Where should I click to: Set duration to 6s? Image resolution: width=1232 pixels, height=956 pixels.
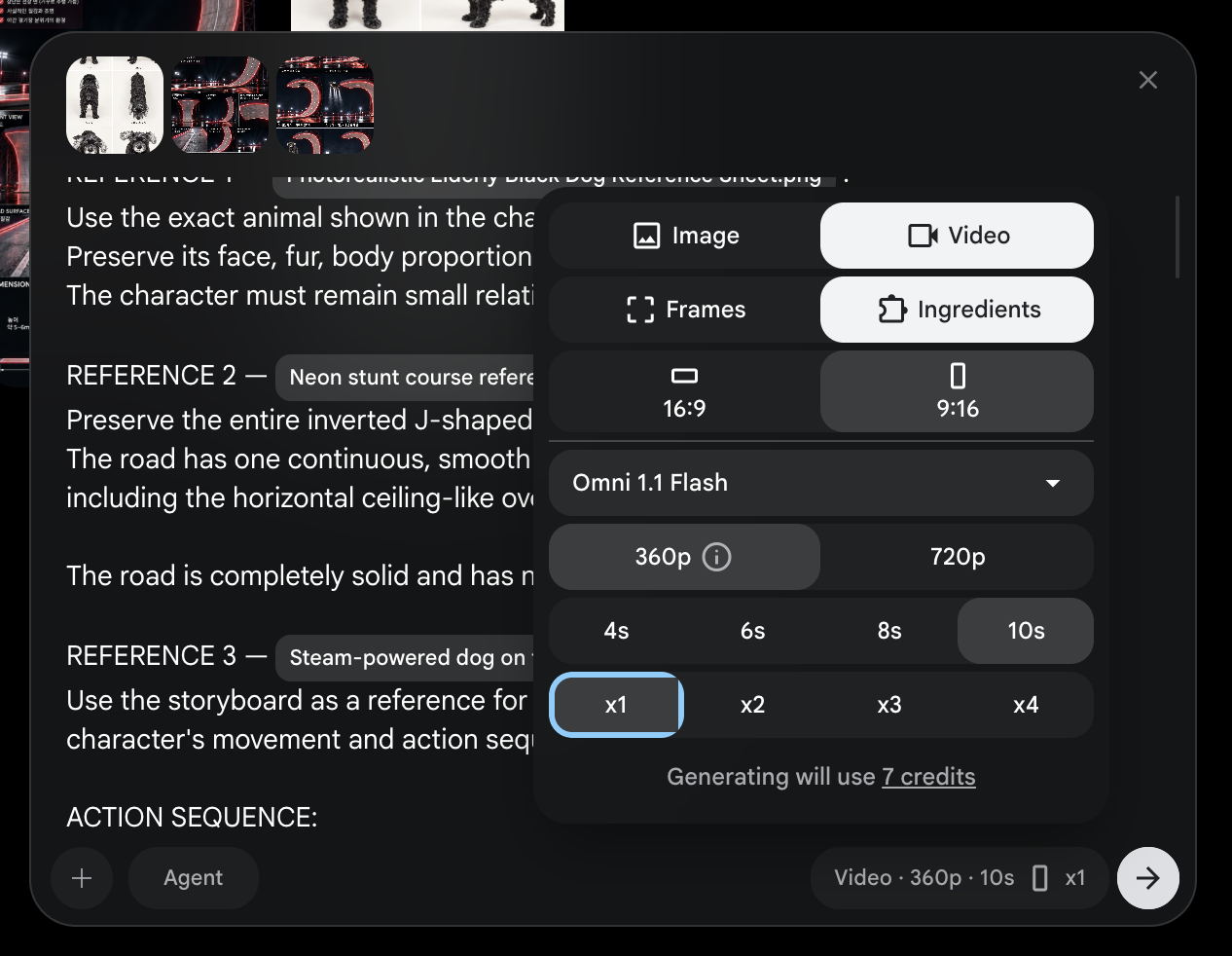tap(753, 631)
